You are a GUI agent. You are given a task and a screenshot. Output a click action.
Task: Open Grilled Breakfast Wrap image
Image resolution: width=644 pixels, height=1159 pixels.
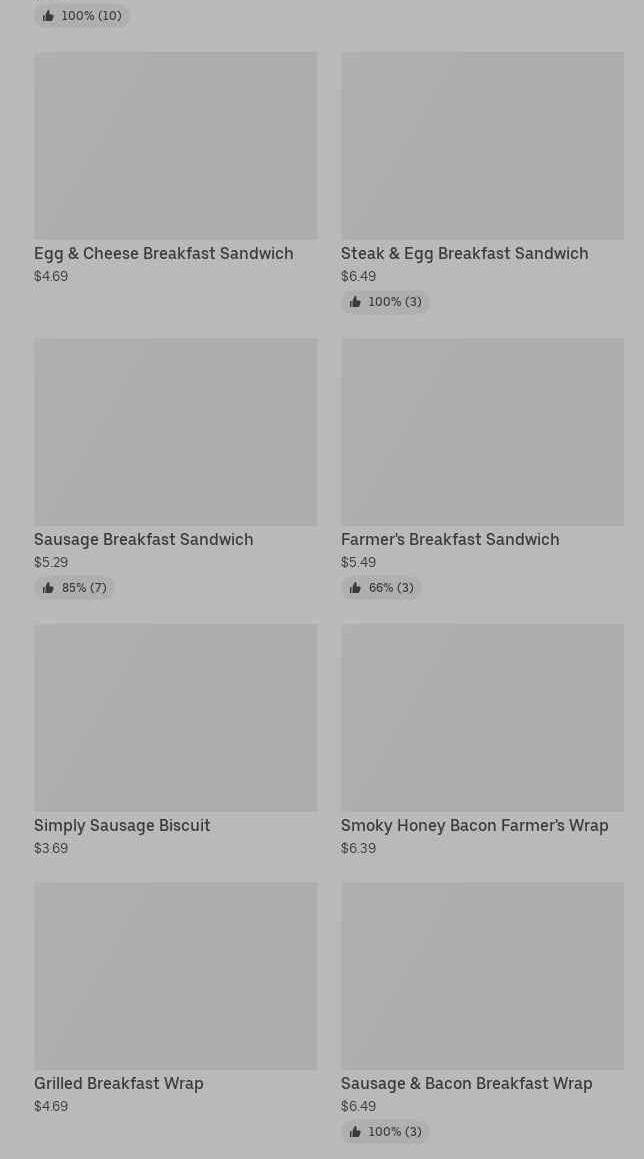pos(175,976)
